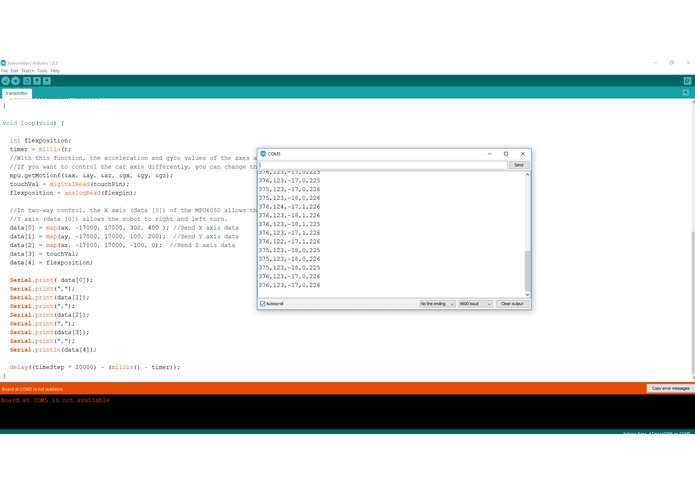Click console text 'Board at COM5 is not available'

point(55,400)
